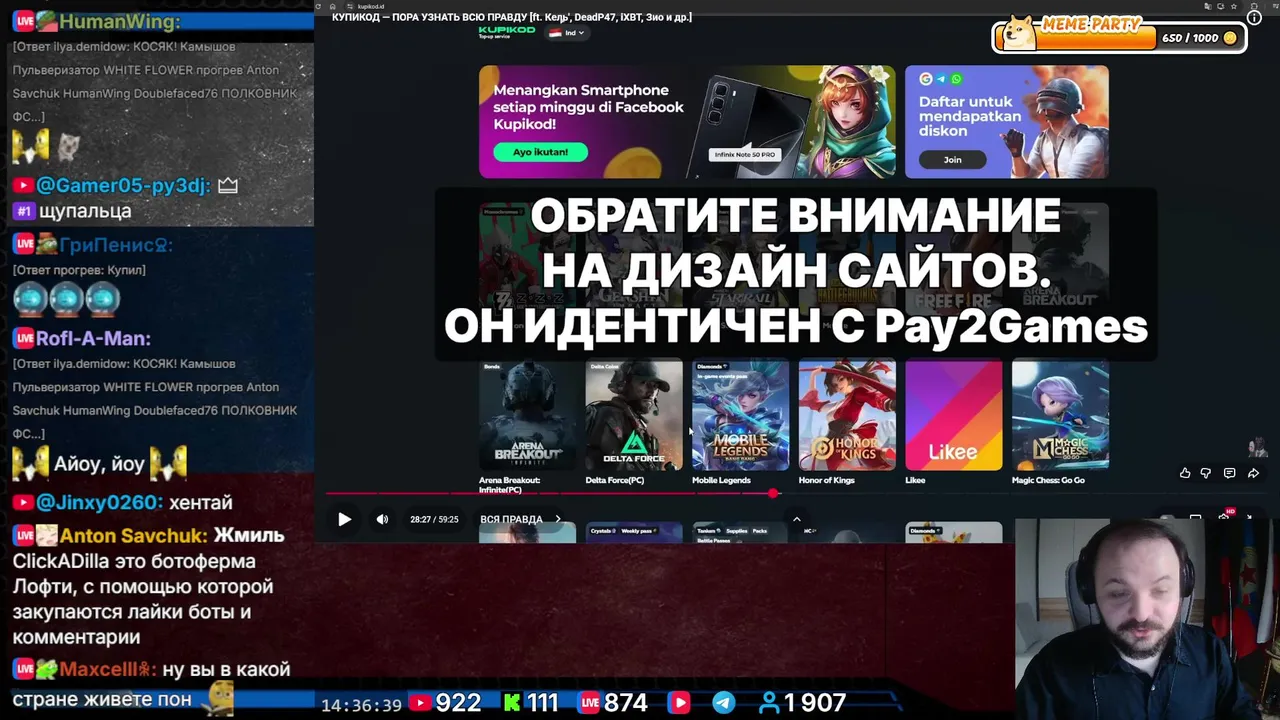1280x720 pixels.
Task: Click the red LIVE 874 counter icon
Action: pyautogui.click(x=589, y=703)
